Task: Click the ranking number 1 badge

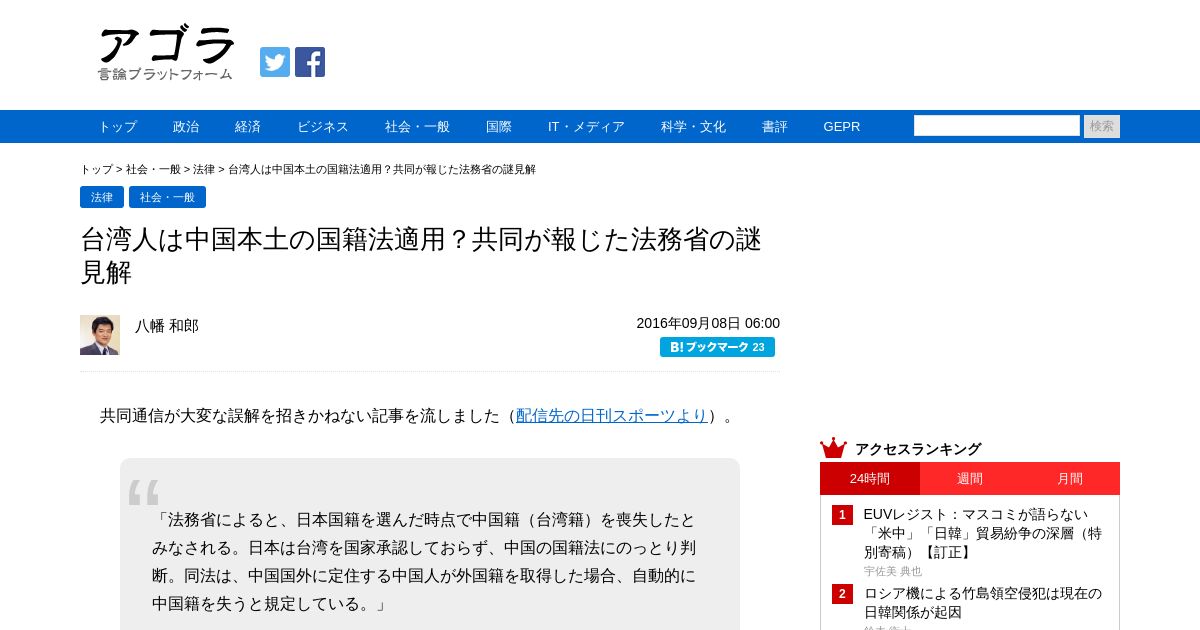Action: pyautogui.click(x=842, y=515)
